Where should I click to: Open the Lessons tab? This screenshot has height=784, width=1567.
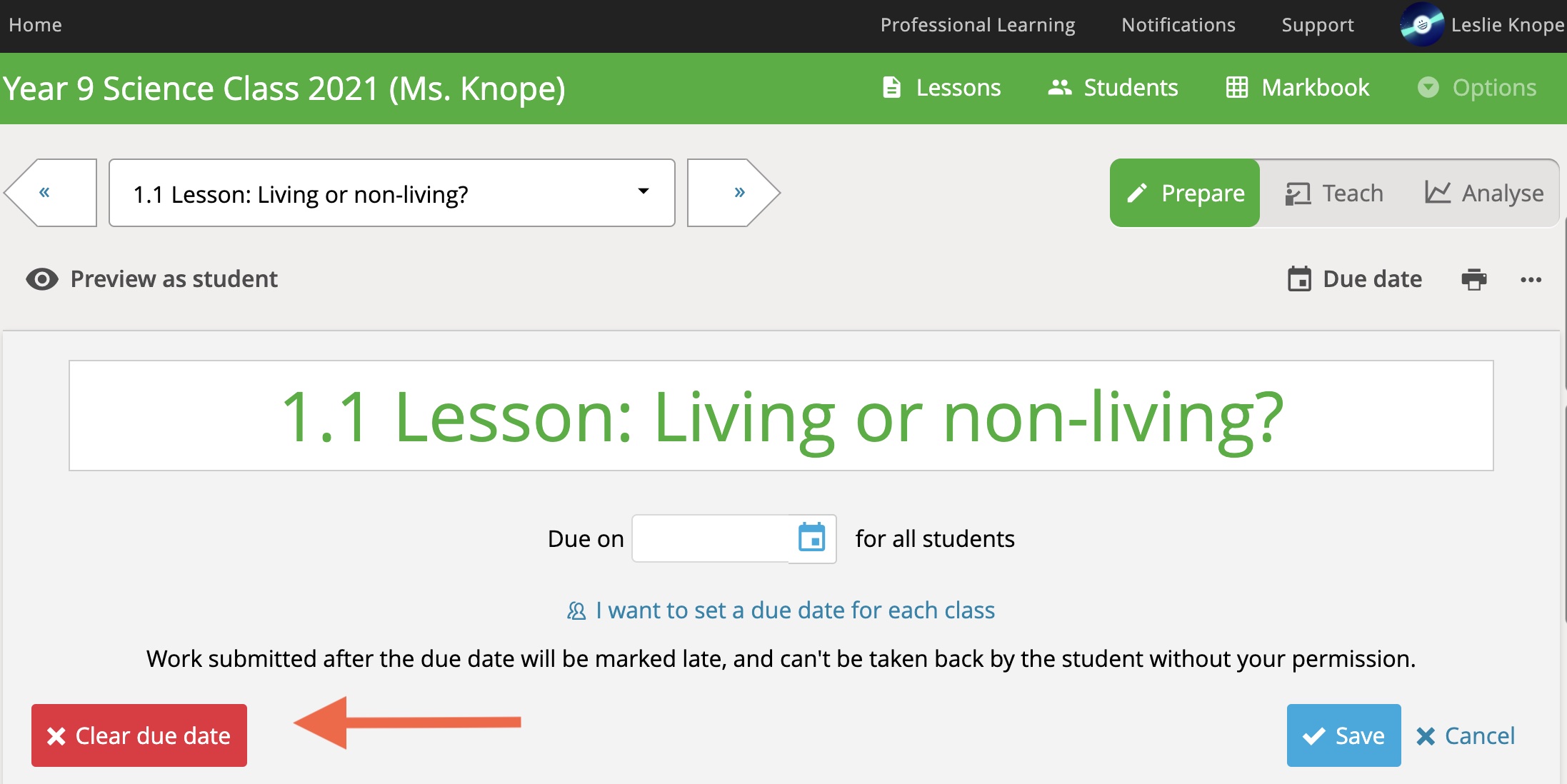point(942,88)
